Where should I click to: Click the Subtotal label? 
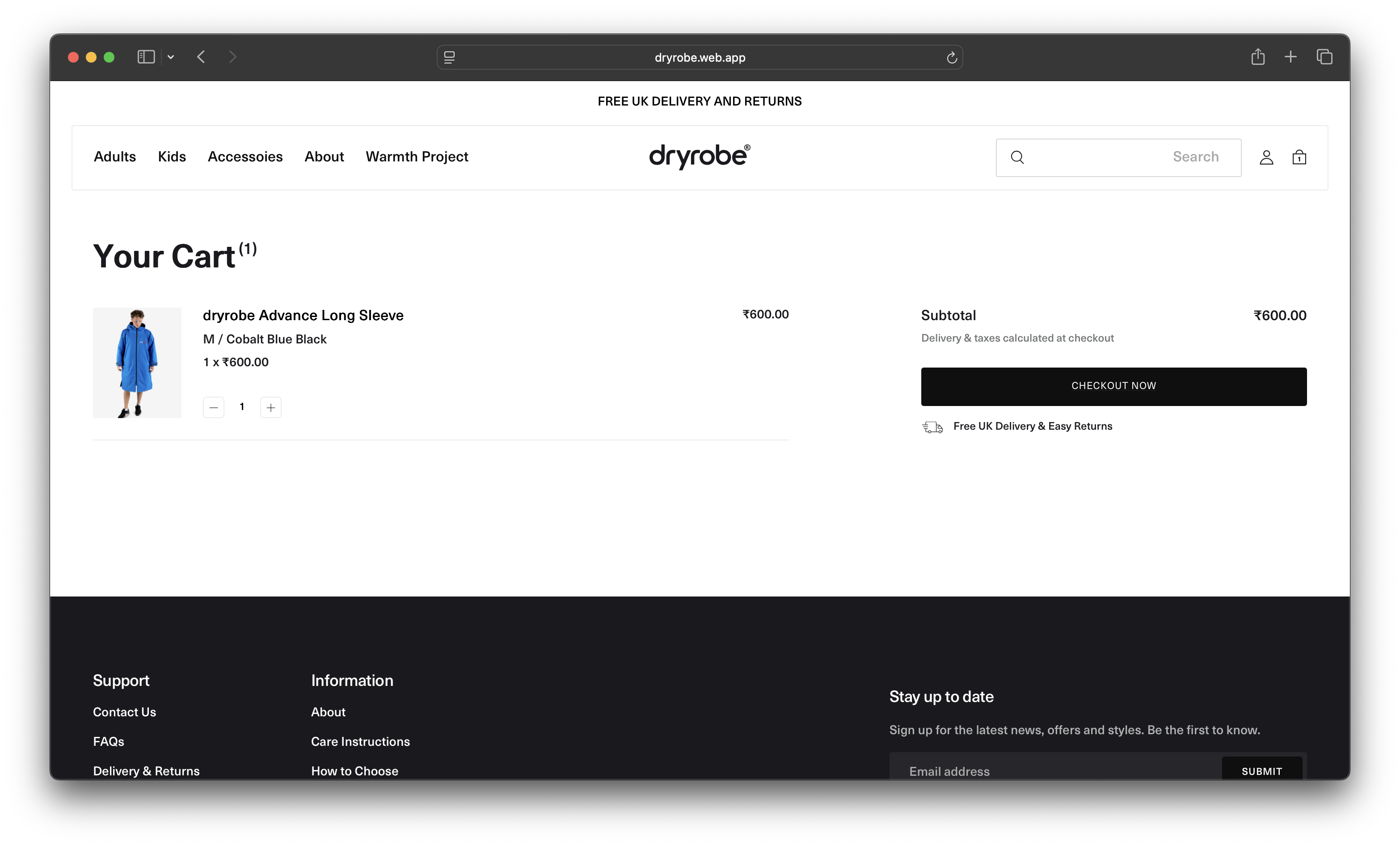pos(948,316)
